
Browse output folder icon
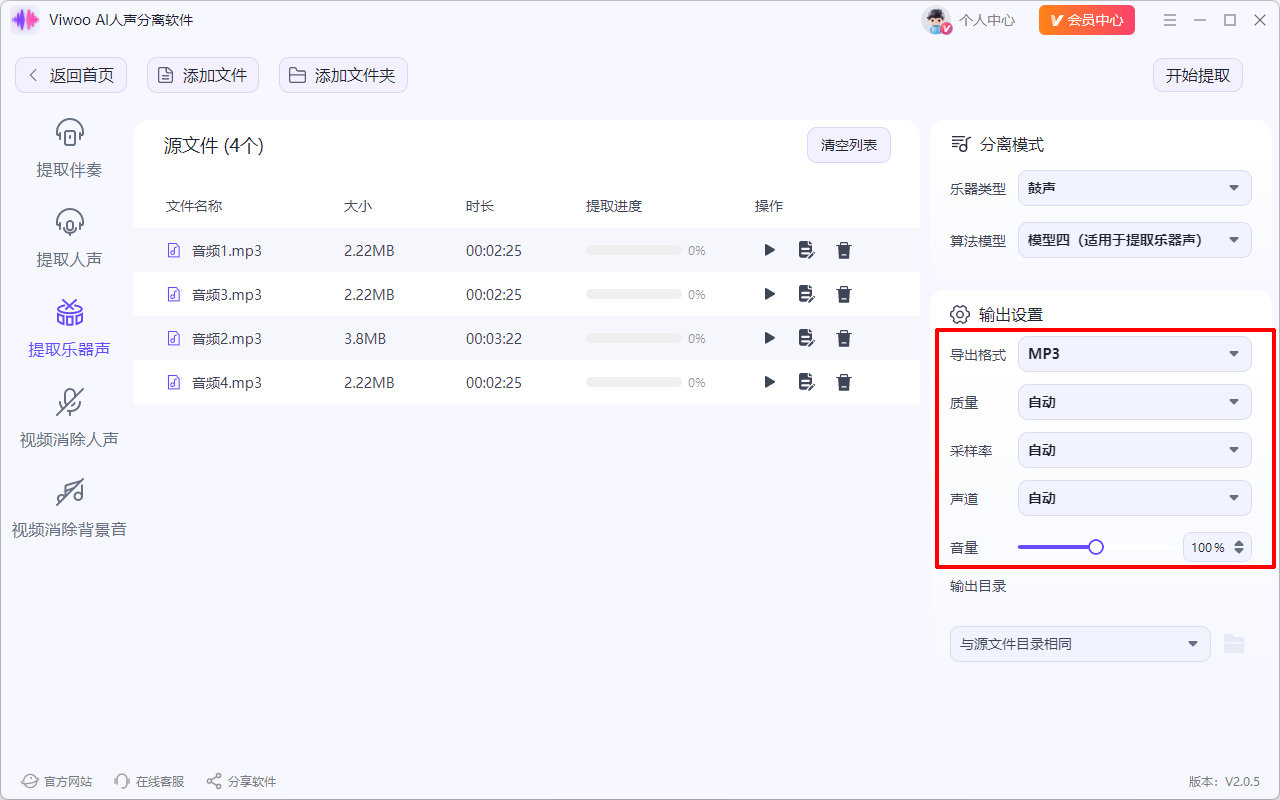coord(1234,644)
